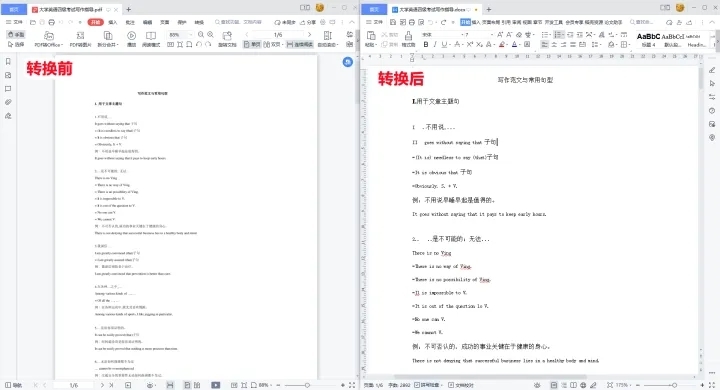Apply italic formatting in Word window

pyautogui.click(x=435, y=45)
